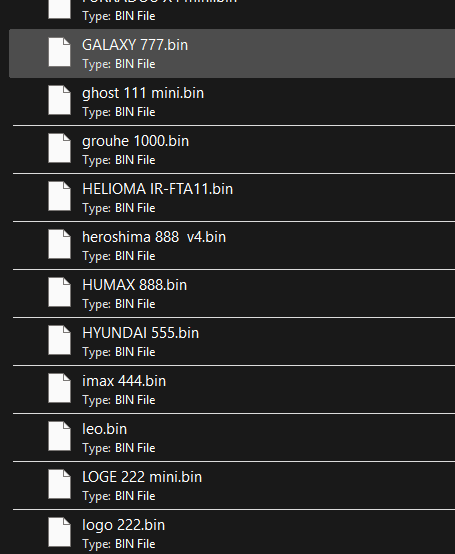455x554 pixels.
Task: Choose the ghost 111 mini.bin name
Action: tap(143, 94)
